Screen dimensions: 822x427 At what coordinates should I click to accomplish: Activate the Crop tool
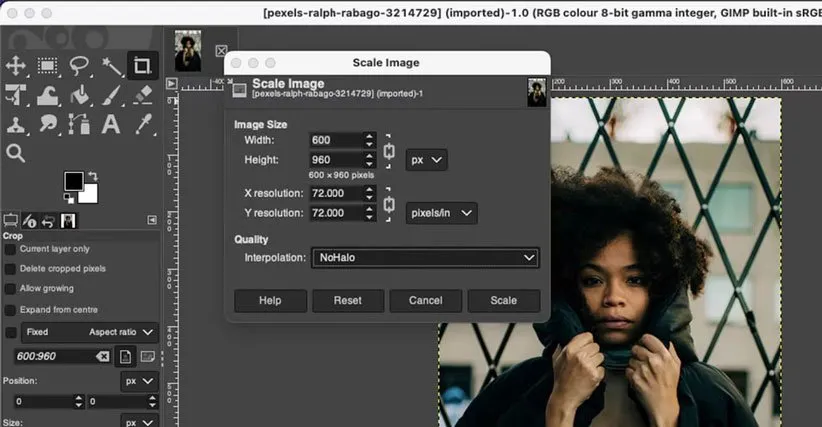142,66
